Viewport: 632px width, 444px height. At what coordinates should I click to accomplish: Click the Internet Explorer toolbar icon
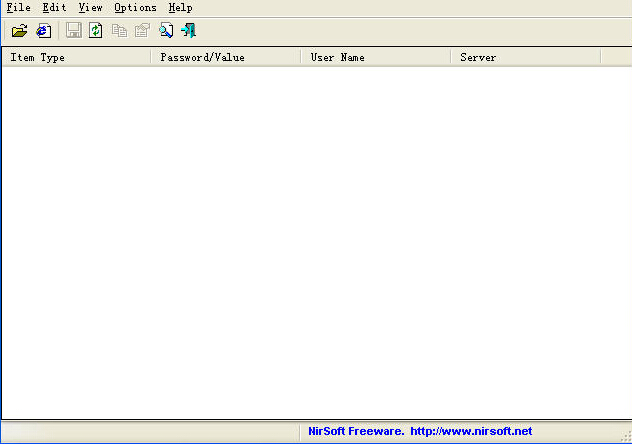tap(43, 31)
